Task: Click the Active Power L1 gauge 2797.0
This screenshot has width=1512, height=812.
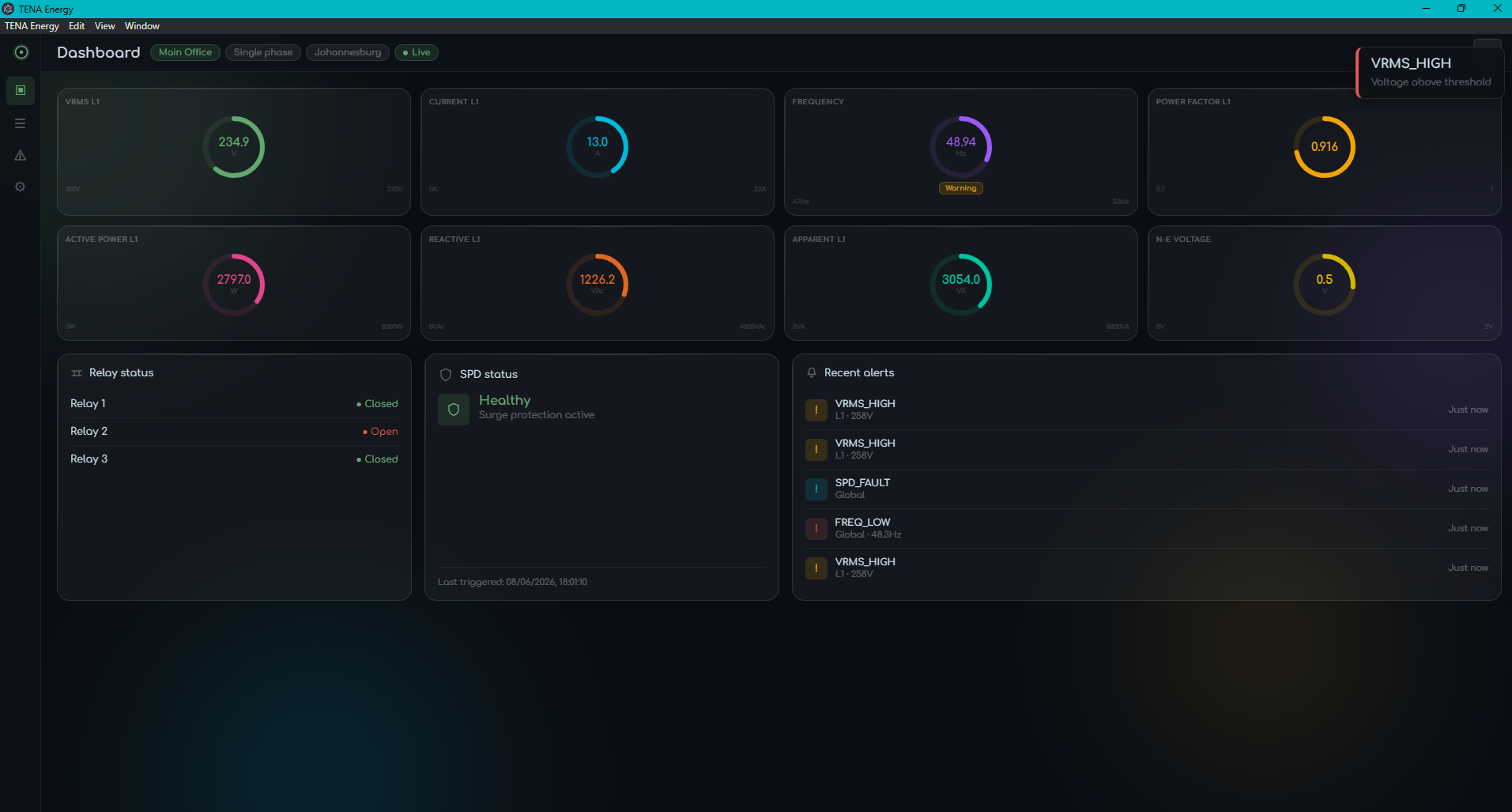Action: (234, 285)
